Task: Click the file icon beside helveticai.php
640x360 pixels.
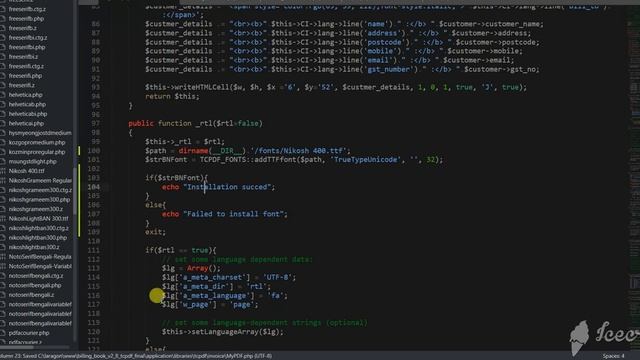Action: 3,123
